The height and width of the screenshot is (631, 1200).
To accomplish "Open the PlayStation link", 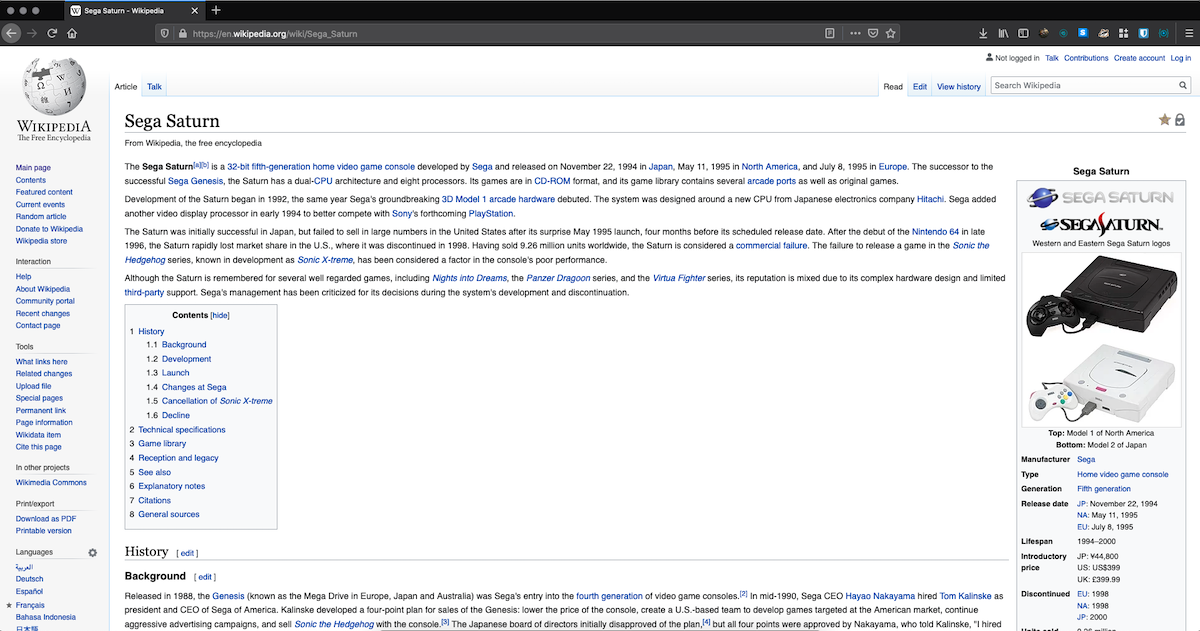I will (491, 213).
